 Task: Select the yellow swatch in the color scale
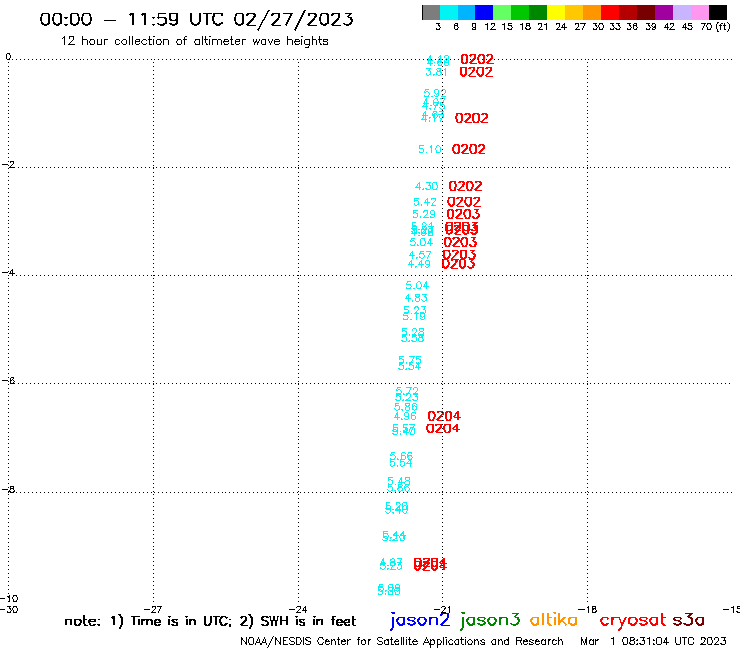[556, 12]
